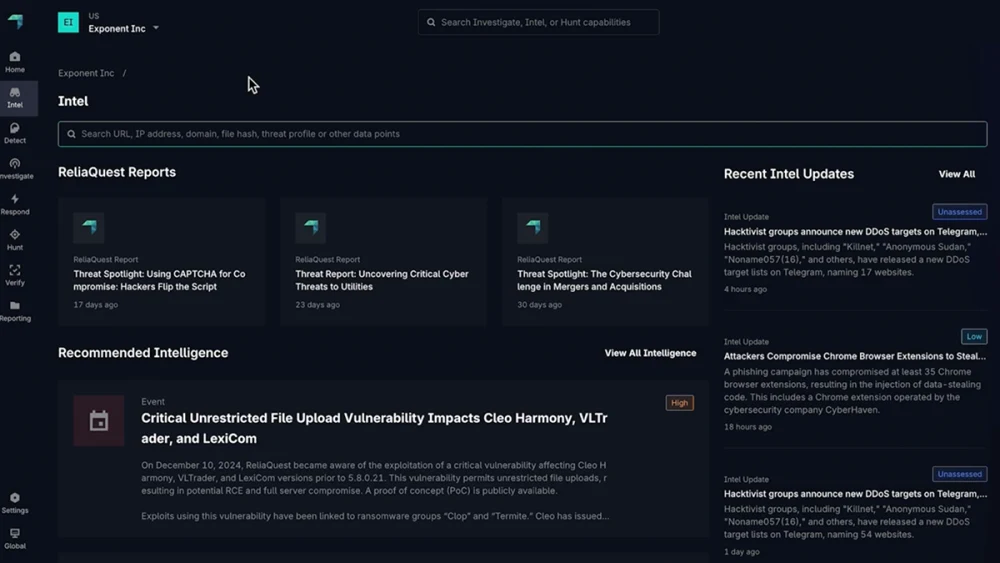The height and width of the screenshot is (563, 1000).
Task: Click the Global icon in sidebar
Action: 15,534
